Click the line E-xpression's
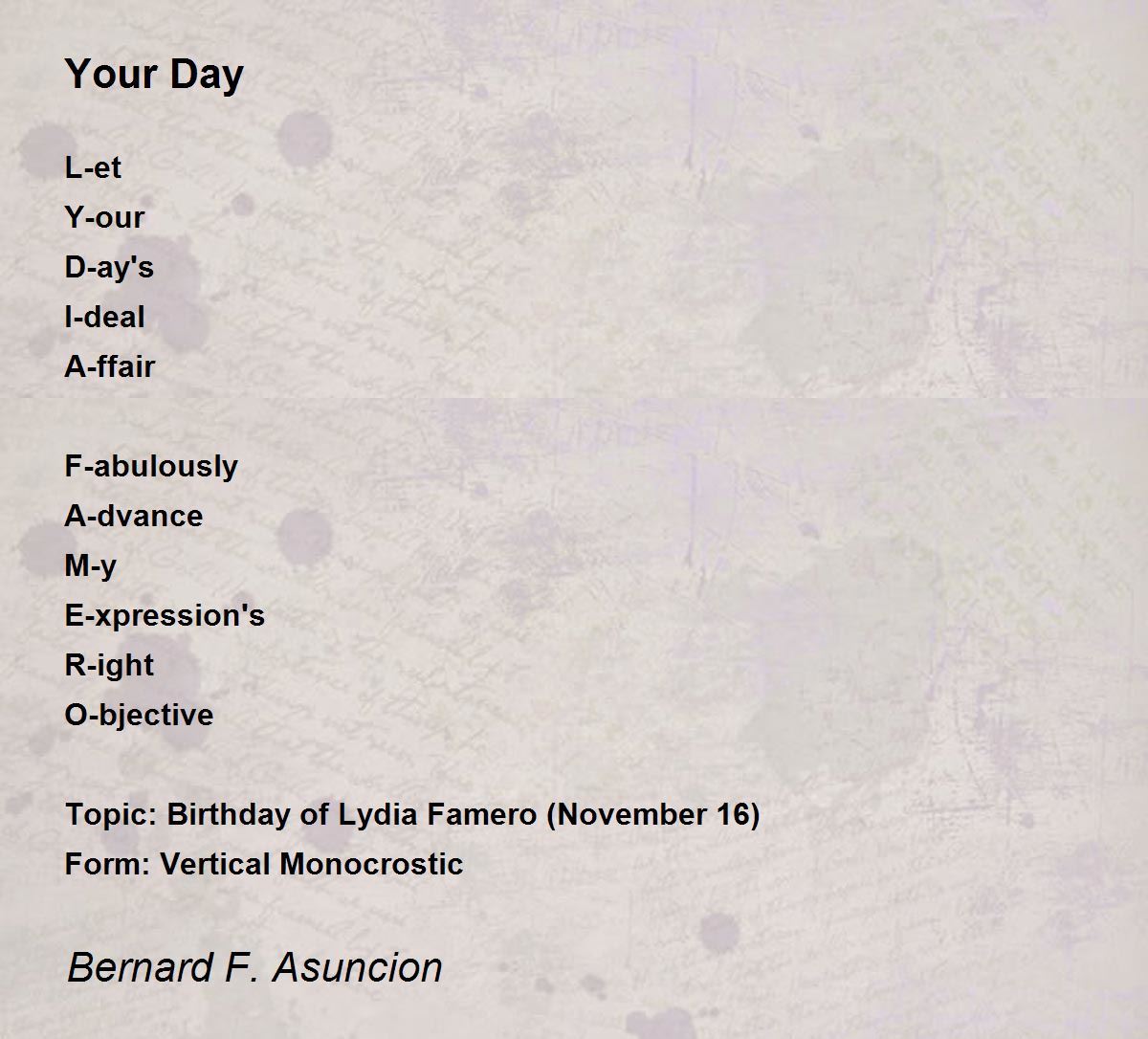Viewport: 1148px width, 1039px height. click(165, 615)
